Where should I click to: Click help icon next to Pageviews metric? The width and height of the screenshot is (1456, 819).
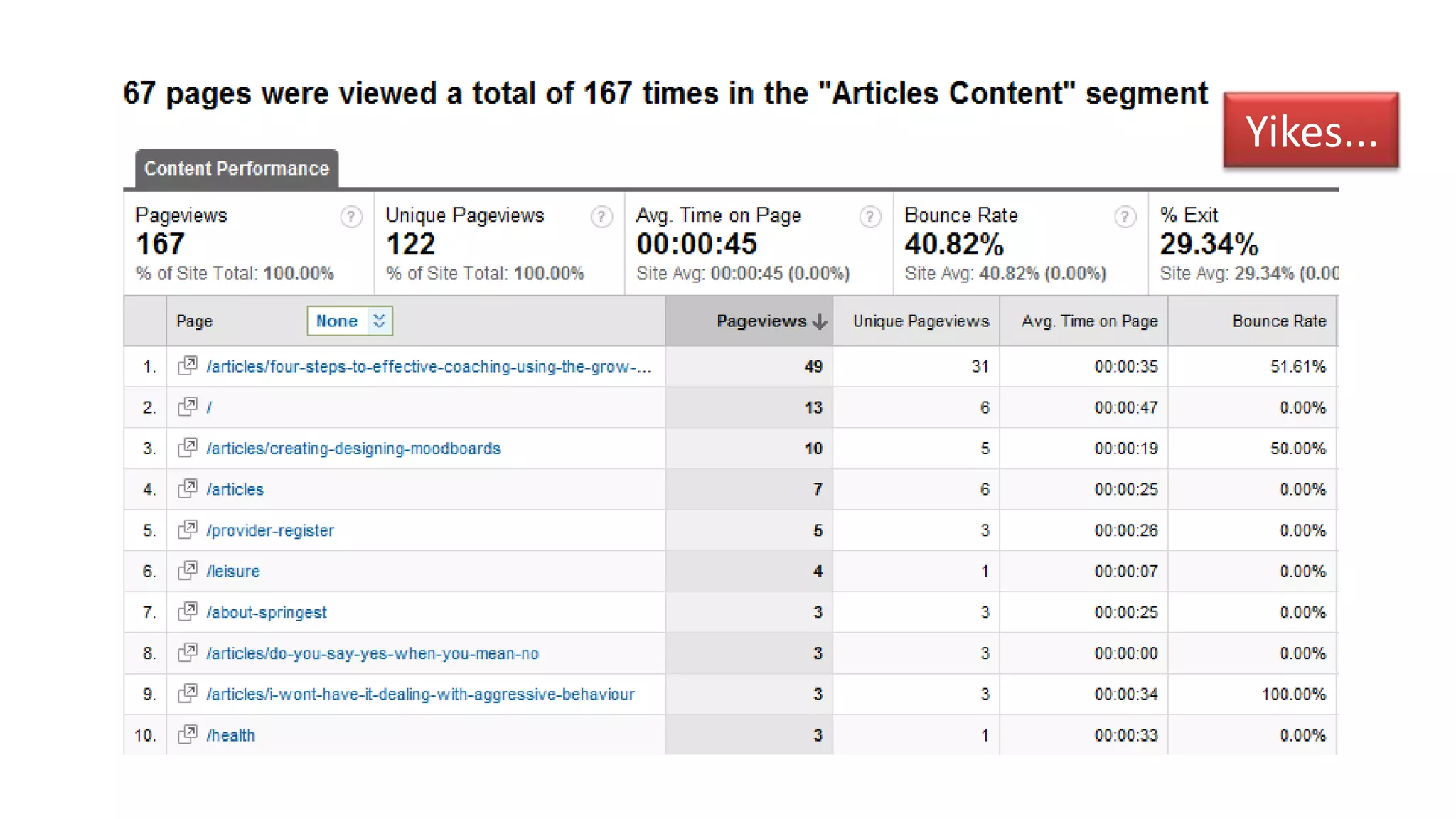(x=350, y=217)
